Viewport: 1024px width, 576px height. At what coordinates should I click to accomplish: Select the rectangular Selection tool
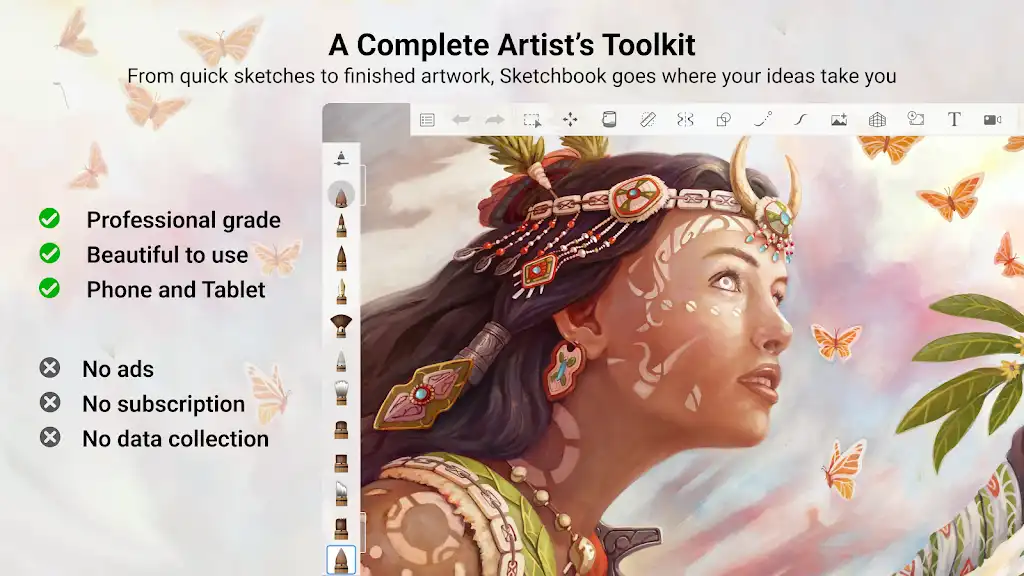click(x=532, y=120)
